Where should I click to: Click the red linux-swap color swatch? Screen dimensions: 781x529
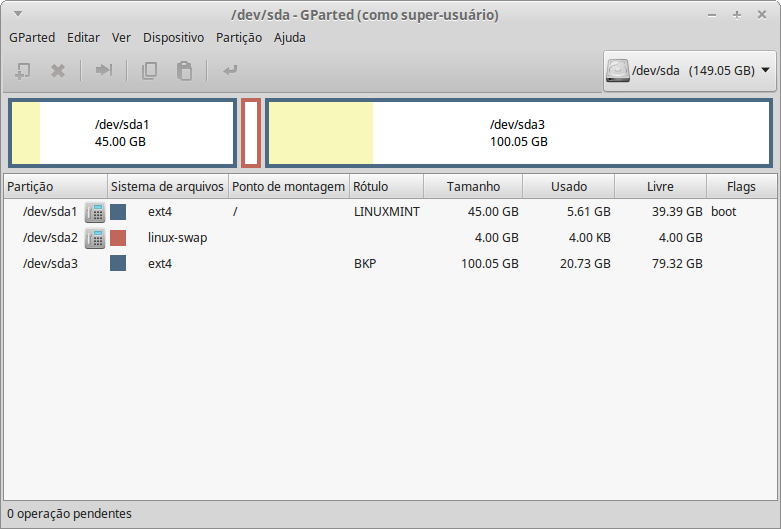point(118,238)
